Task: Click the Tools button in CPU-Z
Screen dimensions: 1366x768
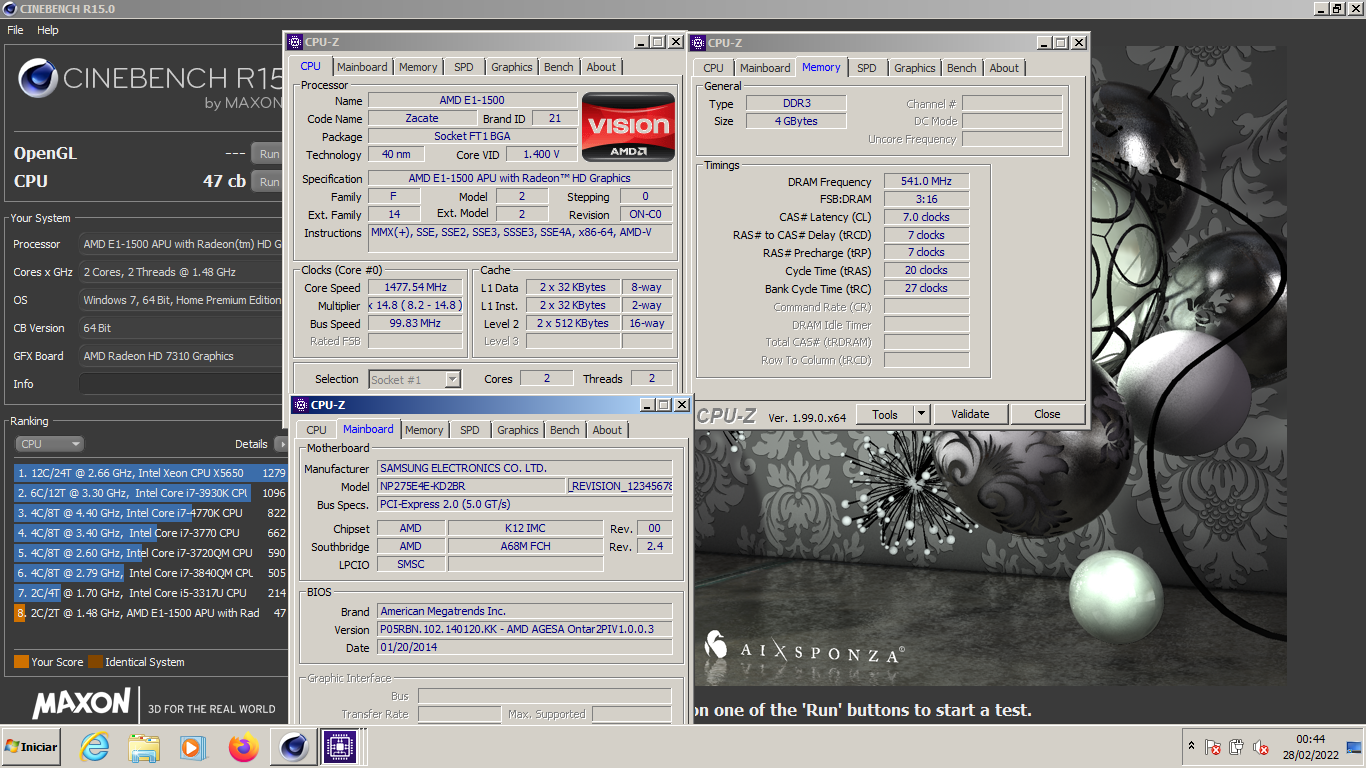Action: point(885,414)
